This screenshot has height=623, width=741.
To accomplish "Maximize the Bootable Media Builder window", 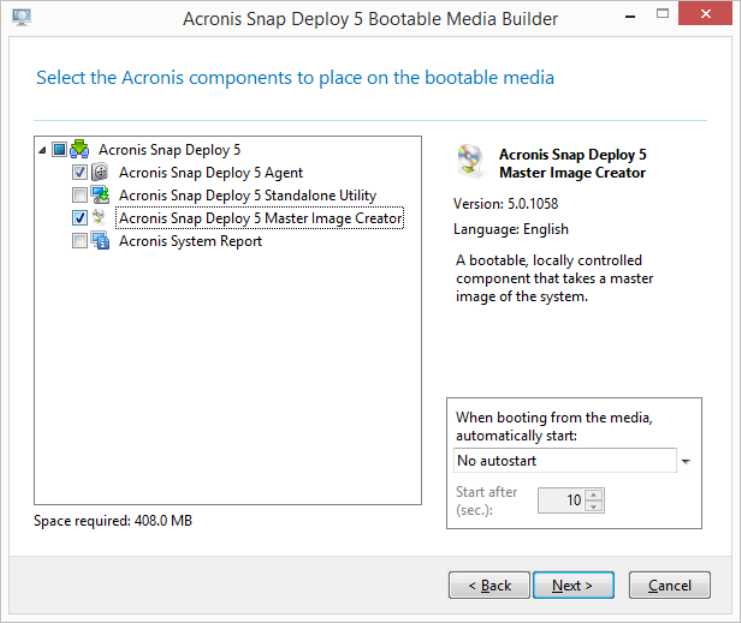I will pyautogui.click(x=663, y=14).
